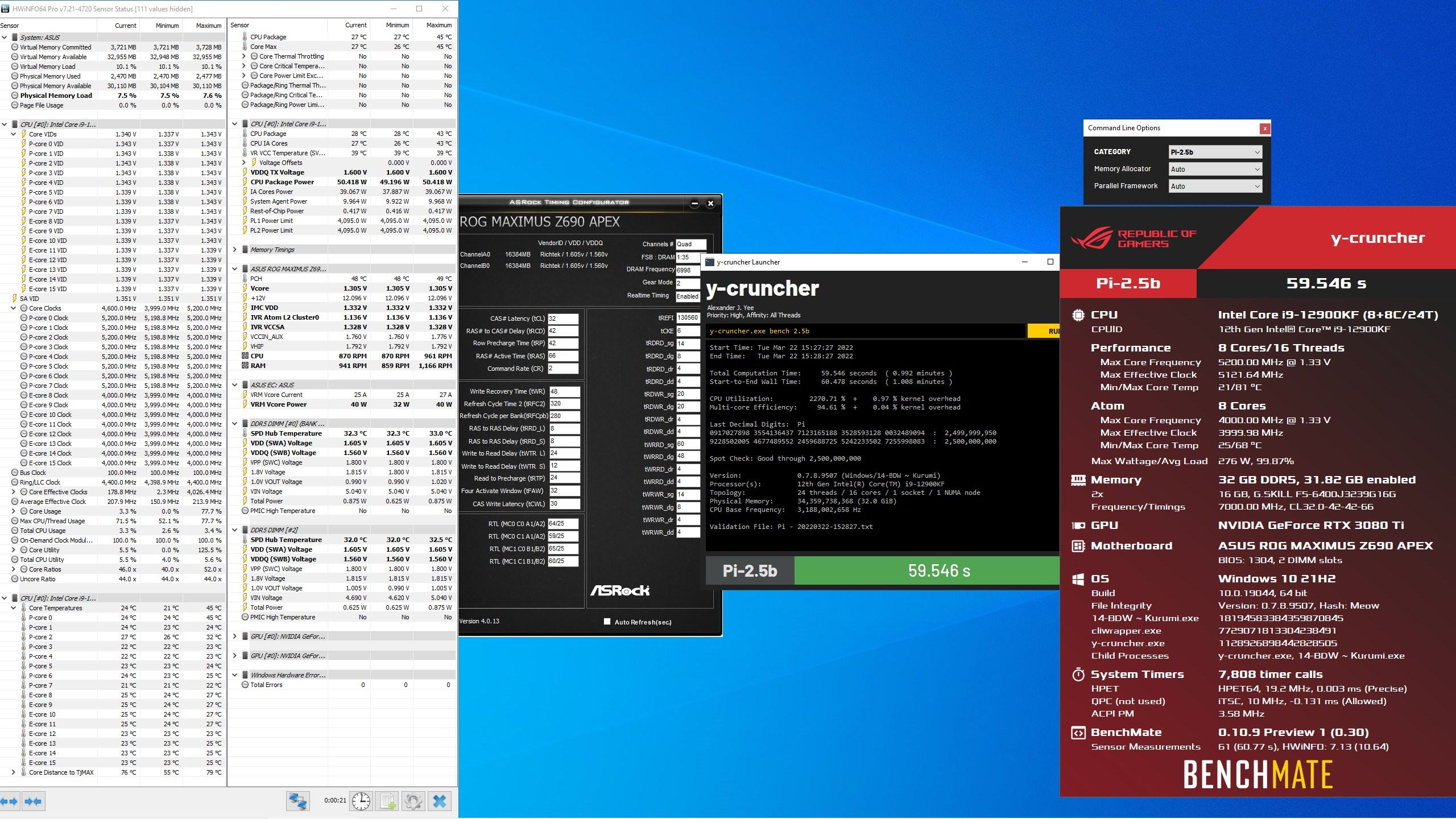Click BenchMate OS Windows logo icon
Screen dimensions: 1456x819
[x=1078, y=579]
